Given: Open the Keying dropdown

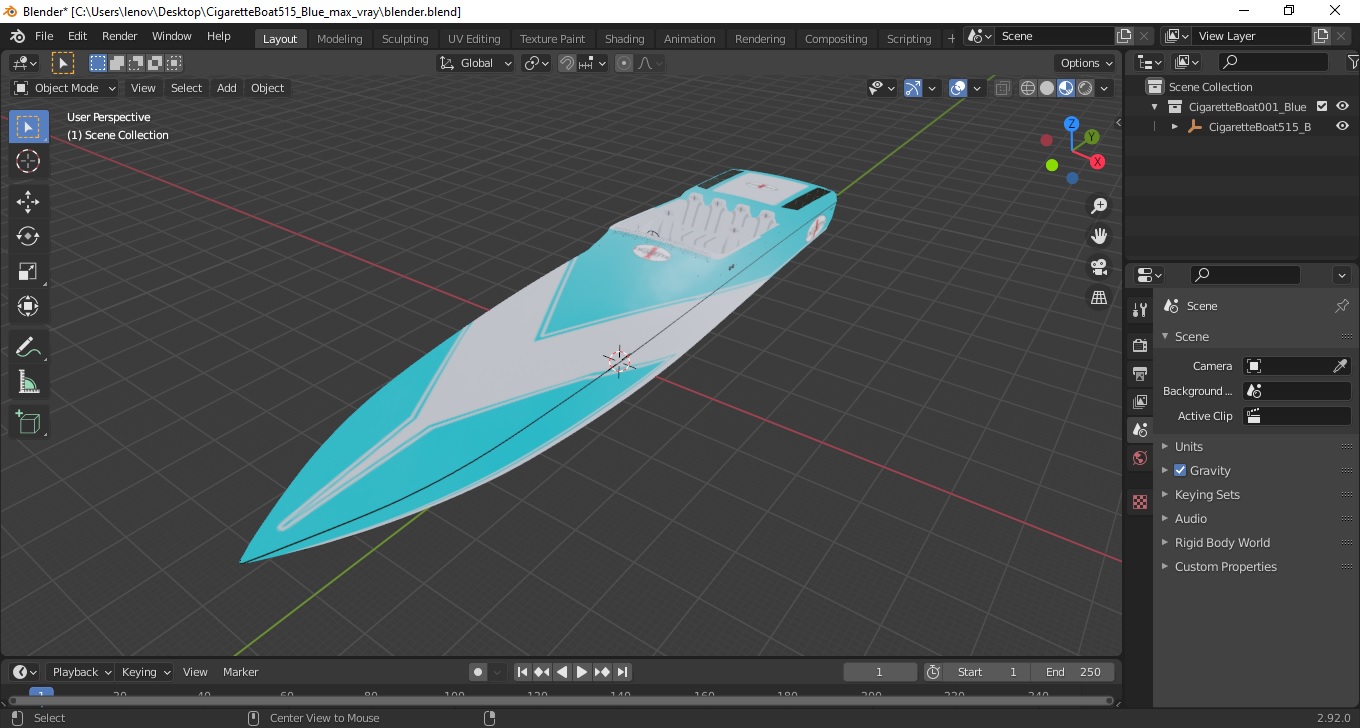Looking at the screenshot, I should coord(146,672).
